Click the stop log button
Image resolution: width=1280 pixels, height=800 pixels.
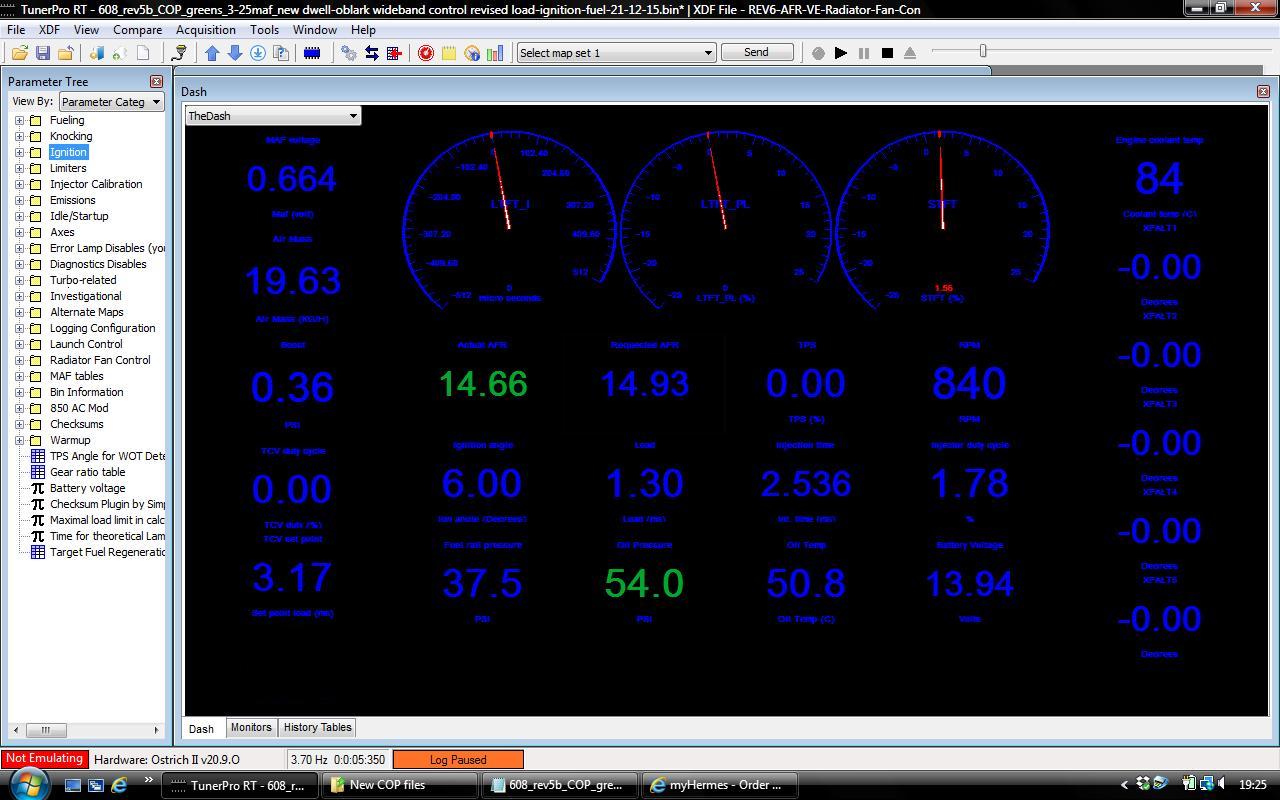tap(887, 53)
